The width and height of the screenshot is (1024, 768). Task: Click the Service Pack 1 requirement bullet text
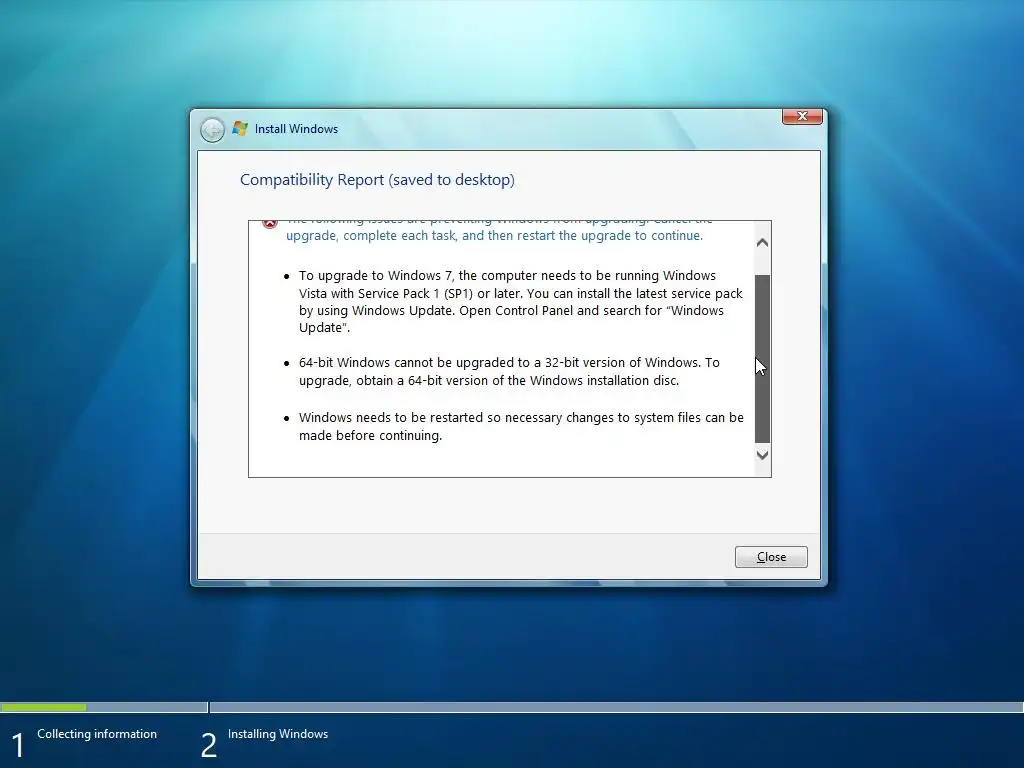tap(520, 302)
